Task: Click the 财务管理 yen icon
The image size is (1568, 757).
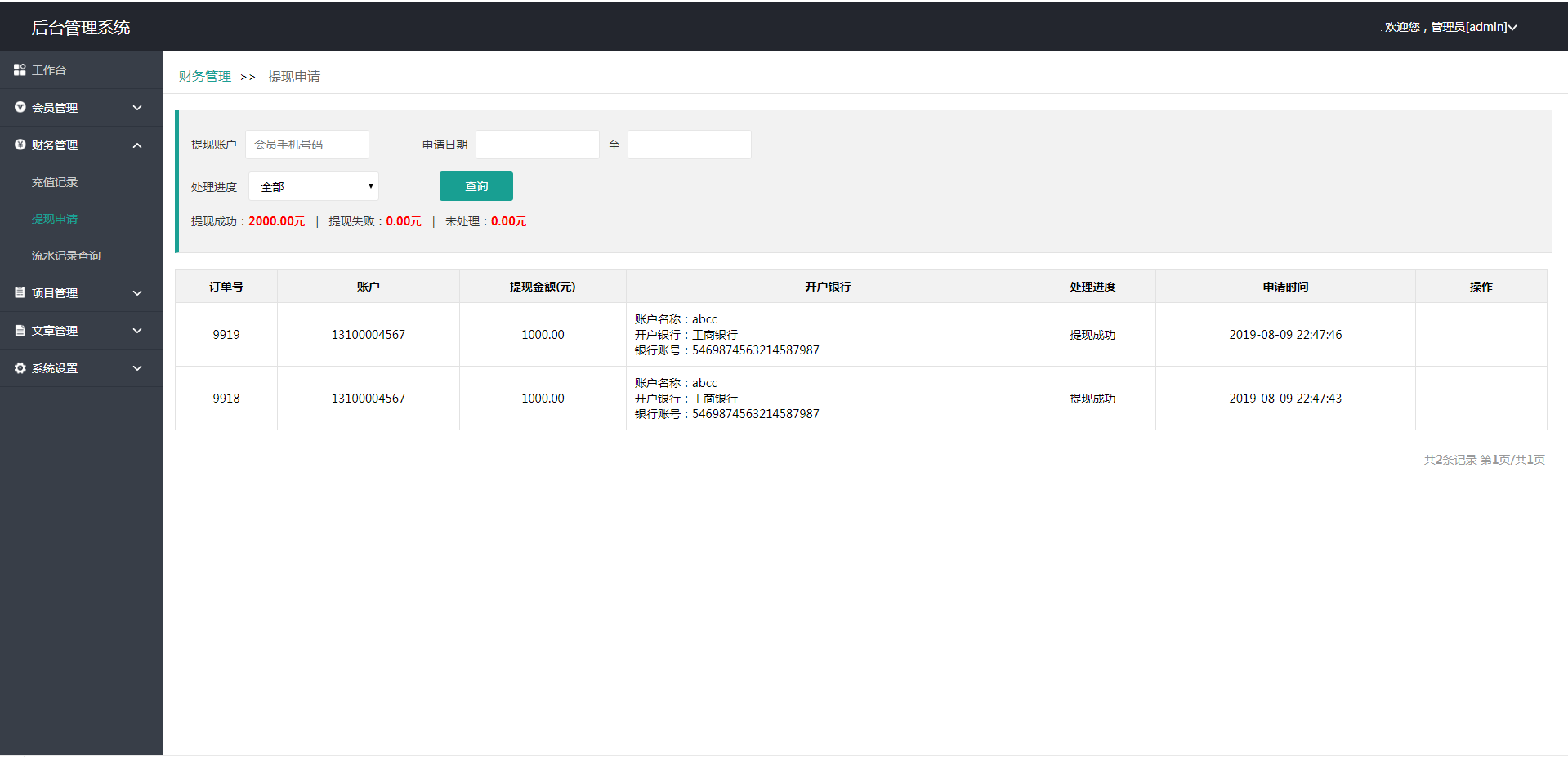Action: pos(20,145)
